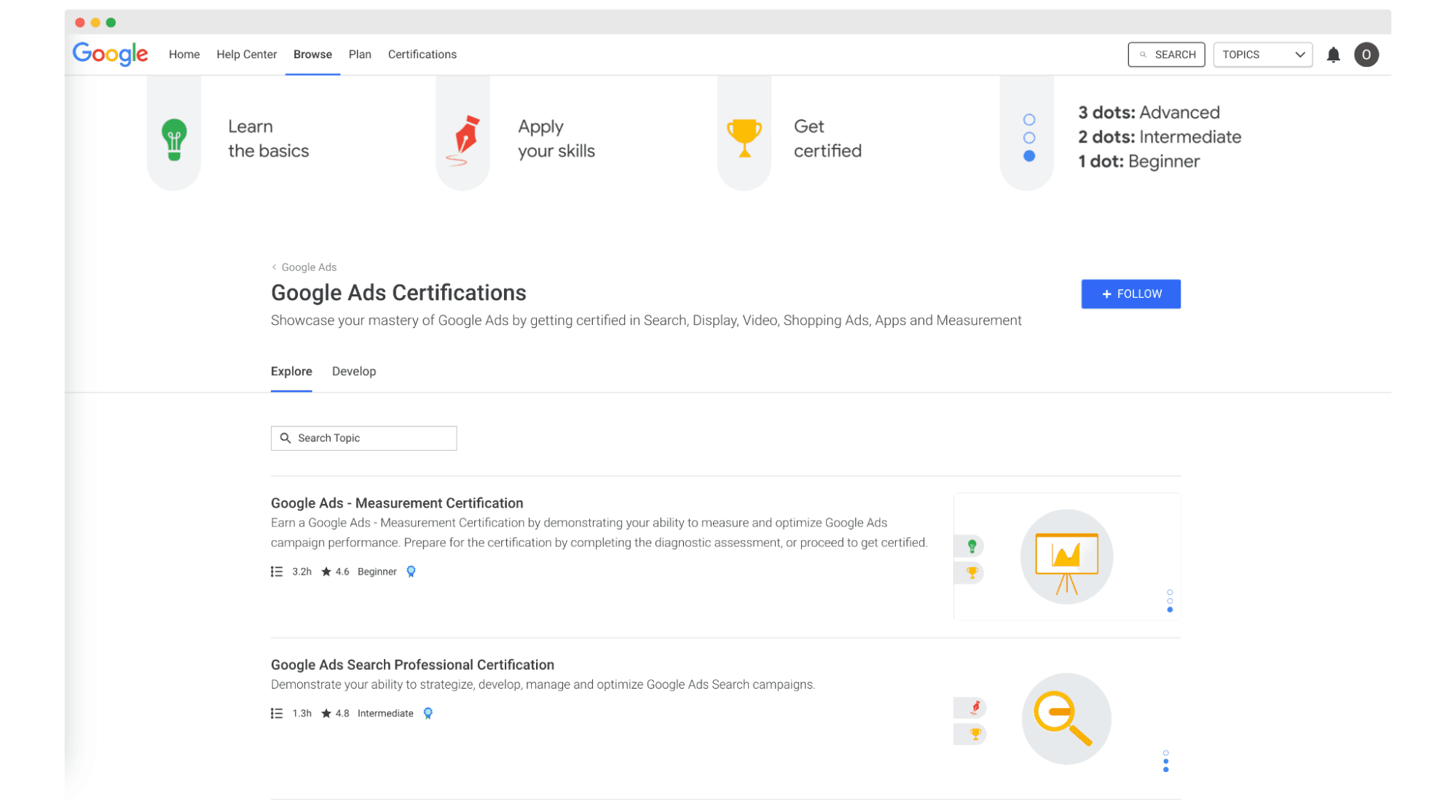Click the 1.3h duration text
Image resolution: width=1456 pixels, height=812 pixels.
click(302, 713)
